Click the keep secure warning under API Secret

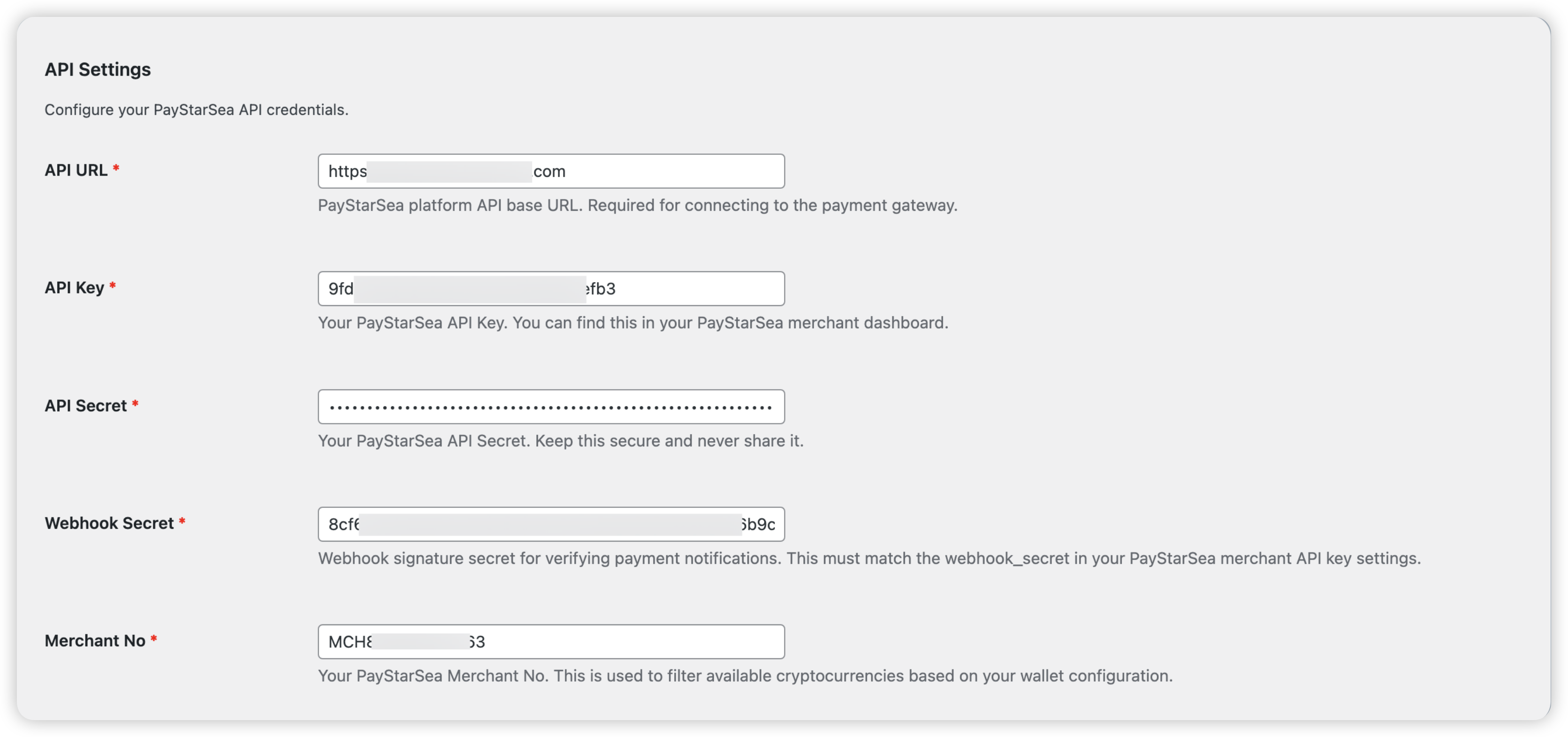click(x=560, y=441)
